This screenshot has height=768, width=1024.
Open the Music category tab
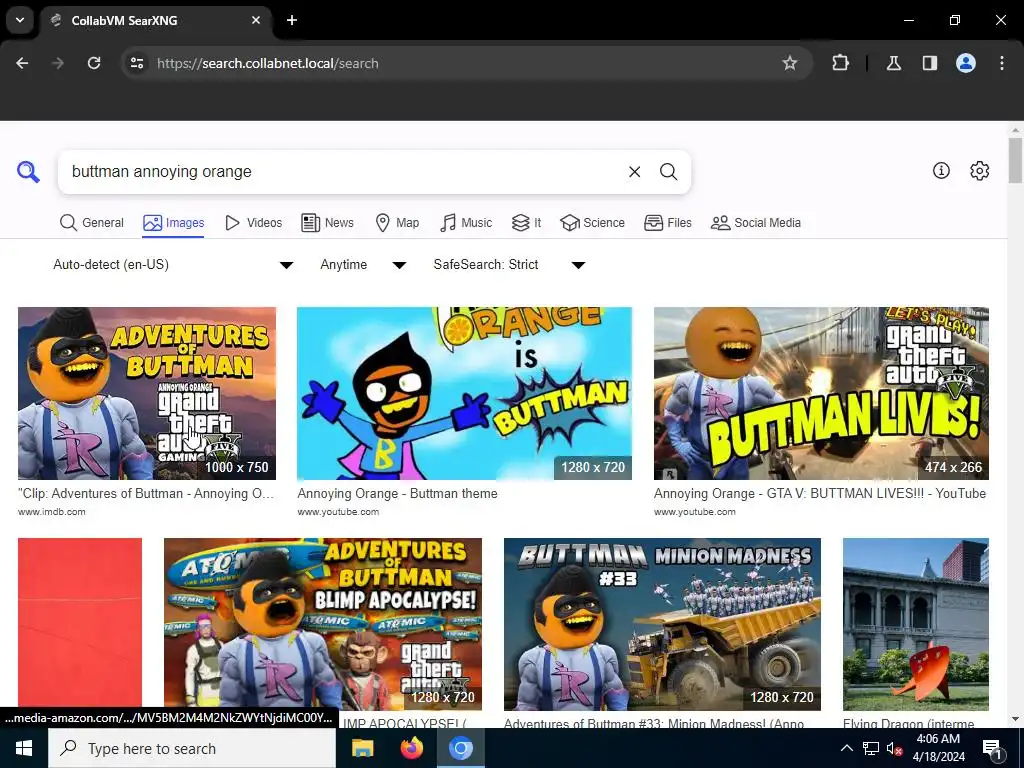[466, 223]
